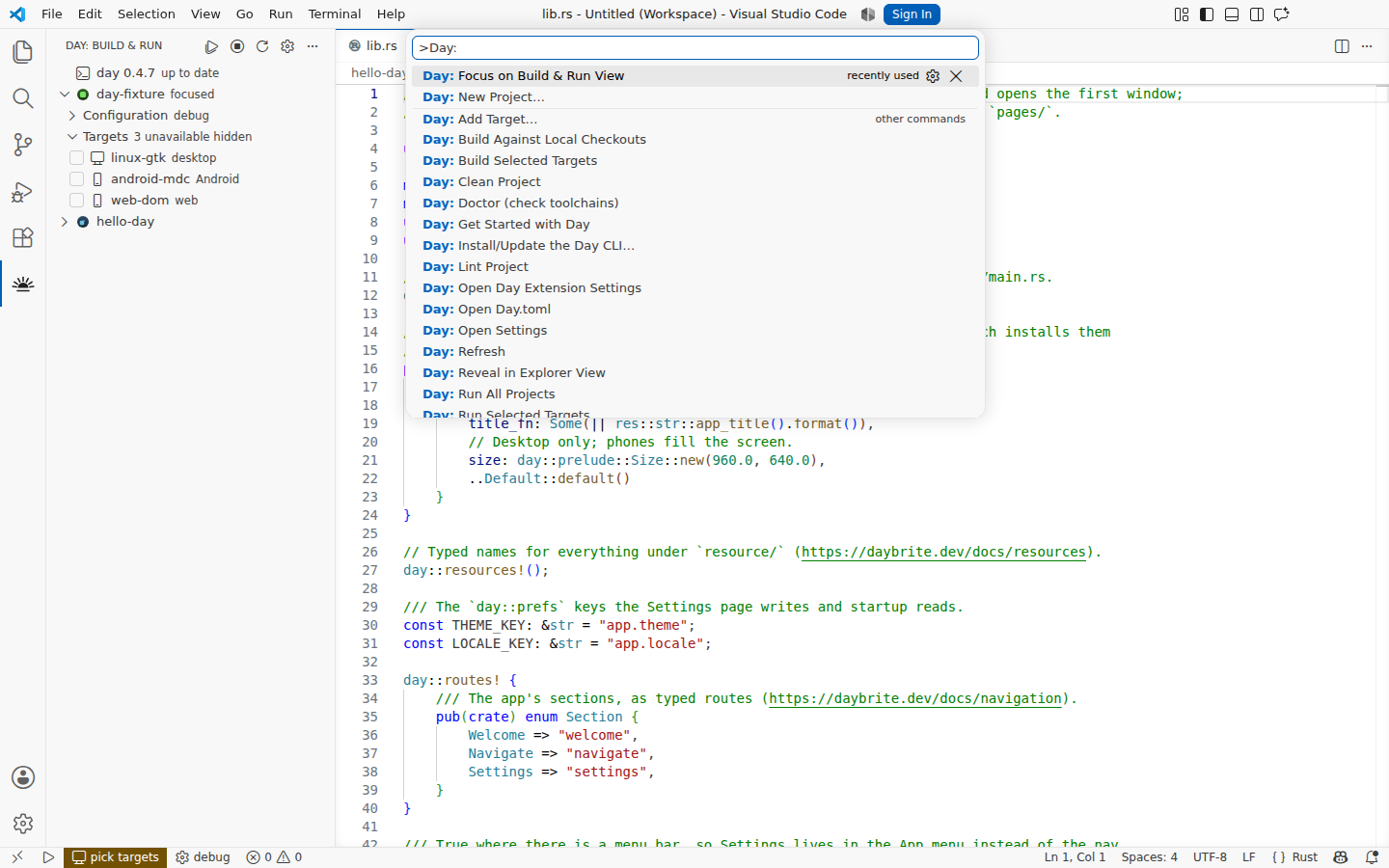
Task: Toggle secondary side bar layout icon
Action: coord(1257,14)
